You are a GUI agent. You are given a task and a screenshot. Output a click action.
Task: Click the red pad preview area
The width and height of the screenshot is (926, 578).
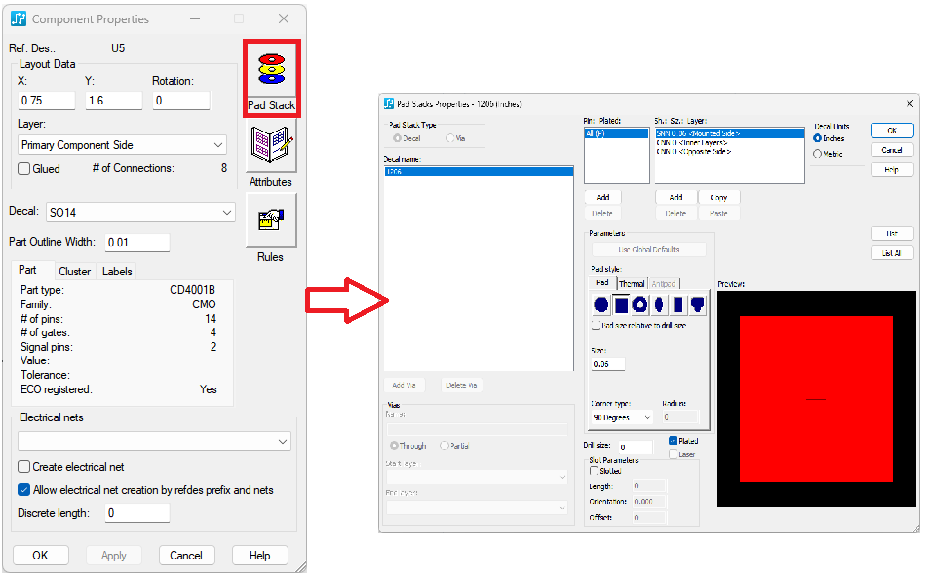816,399
